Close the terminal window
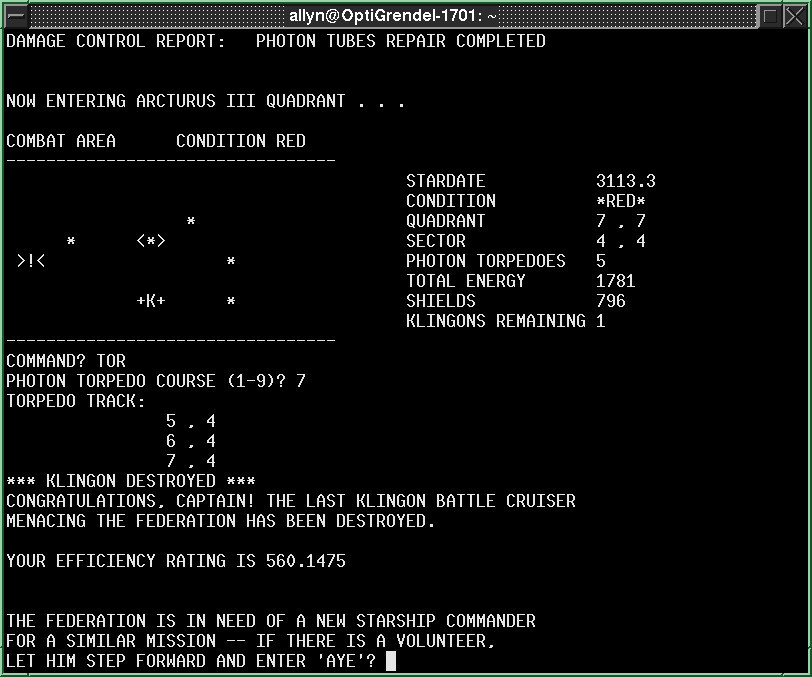Viewport: 812px width, 677px height. [x=796, y=15]
